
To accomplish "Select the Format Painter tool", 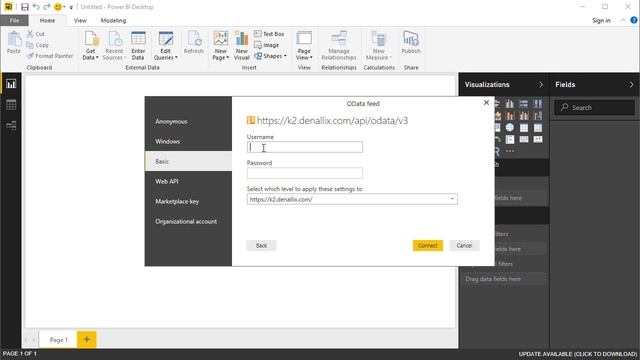I will point(50,56).
